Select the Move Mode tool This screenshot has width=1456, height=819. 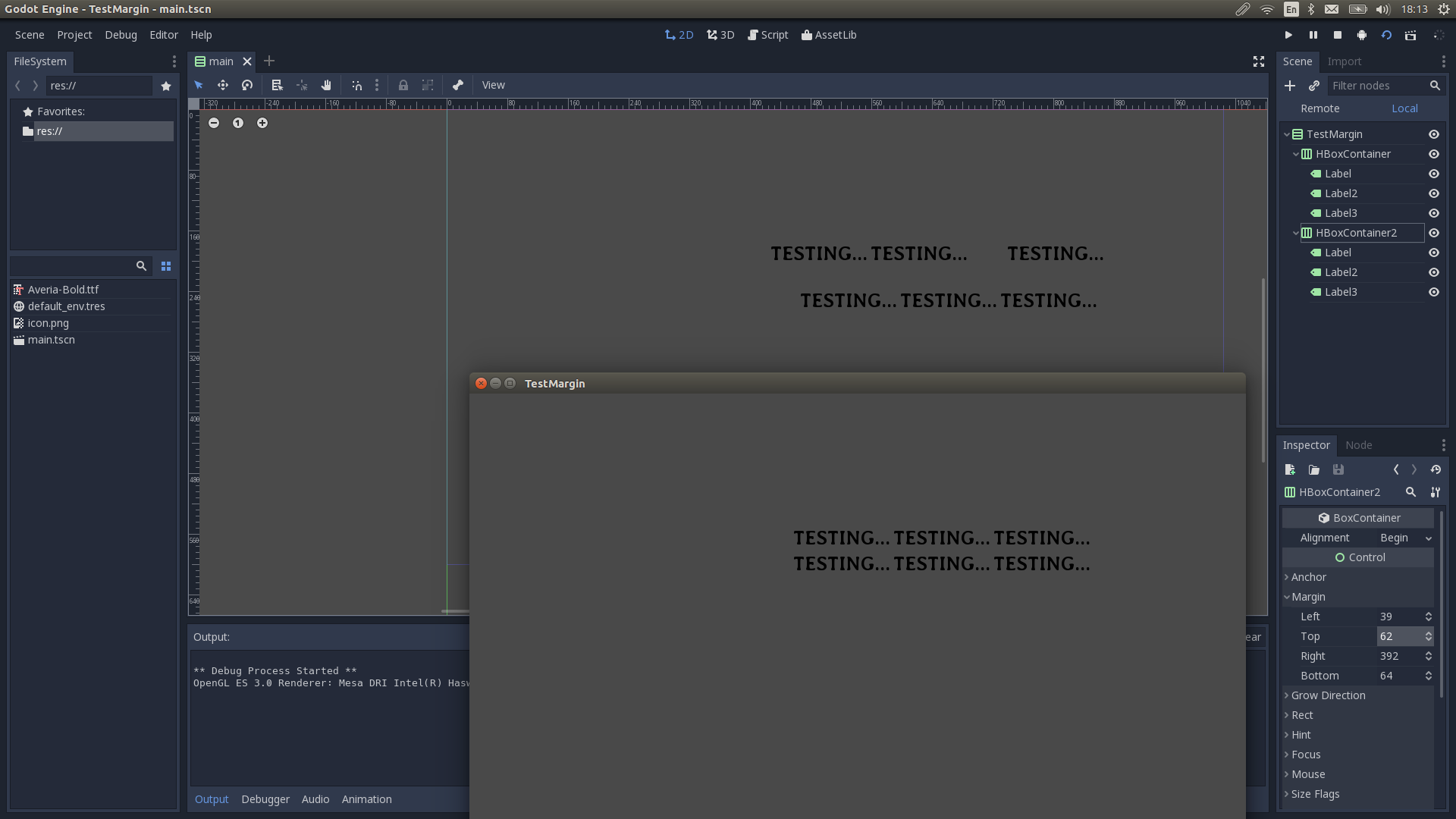(x=222, y=85)
